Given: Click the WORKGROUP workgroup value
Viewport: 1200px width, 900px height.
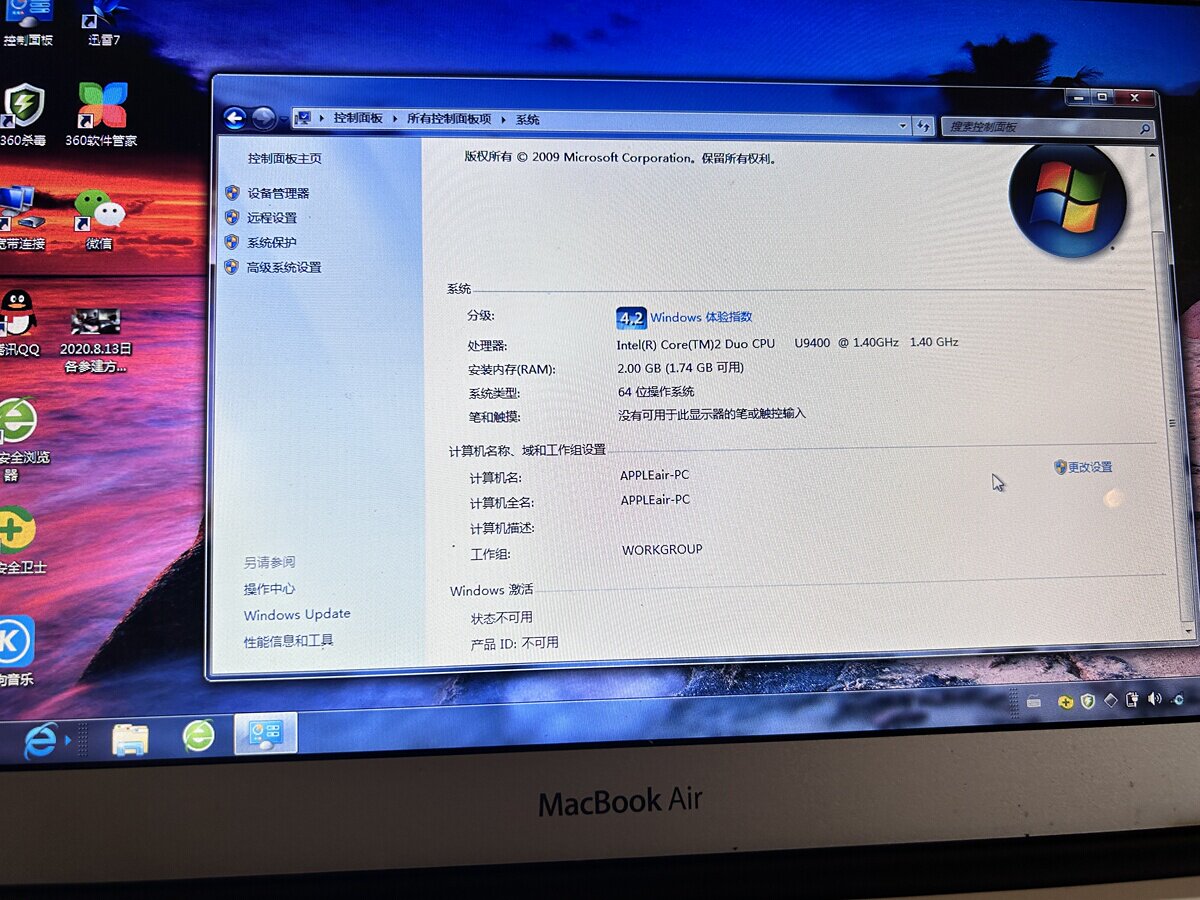Looking at the screenshot, I should coord(662,549).
